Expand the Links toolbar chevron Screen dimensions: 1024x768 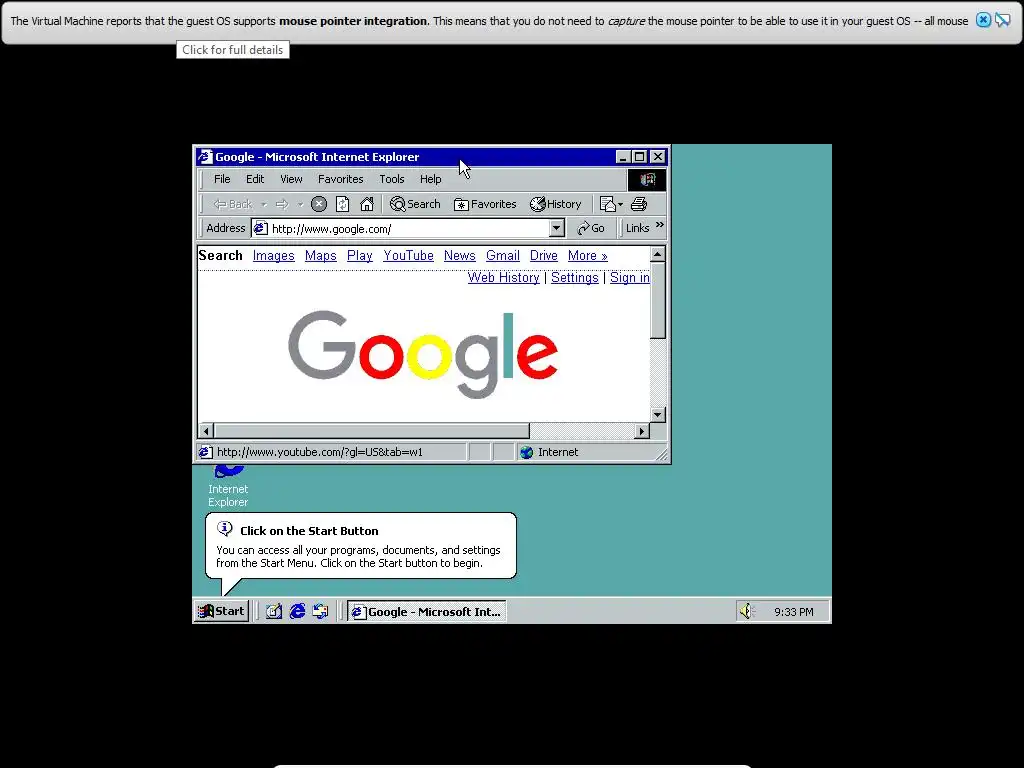pyautogui.click(x=660, y=225)
